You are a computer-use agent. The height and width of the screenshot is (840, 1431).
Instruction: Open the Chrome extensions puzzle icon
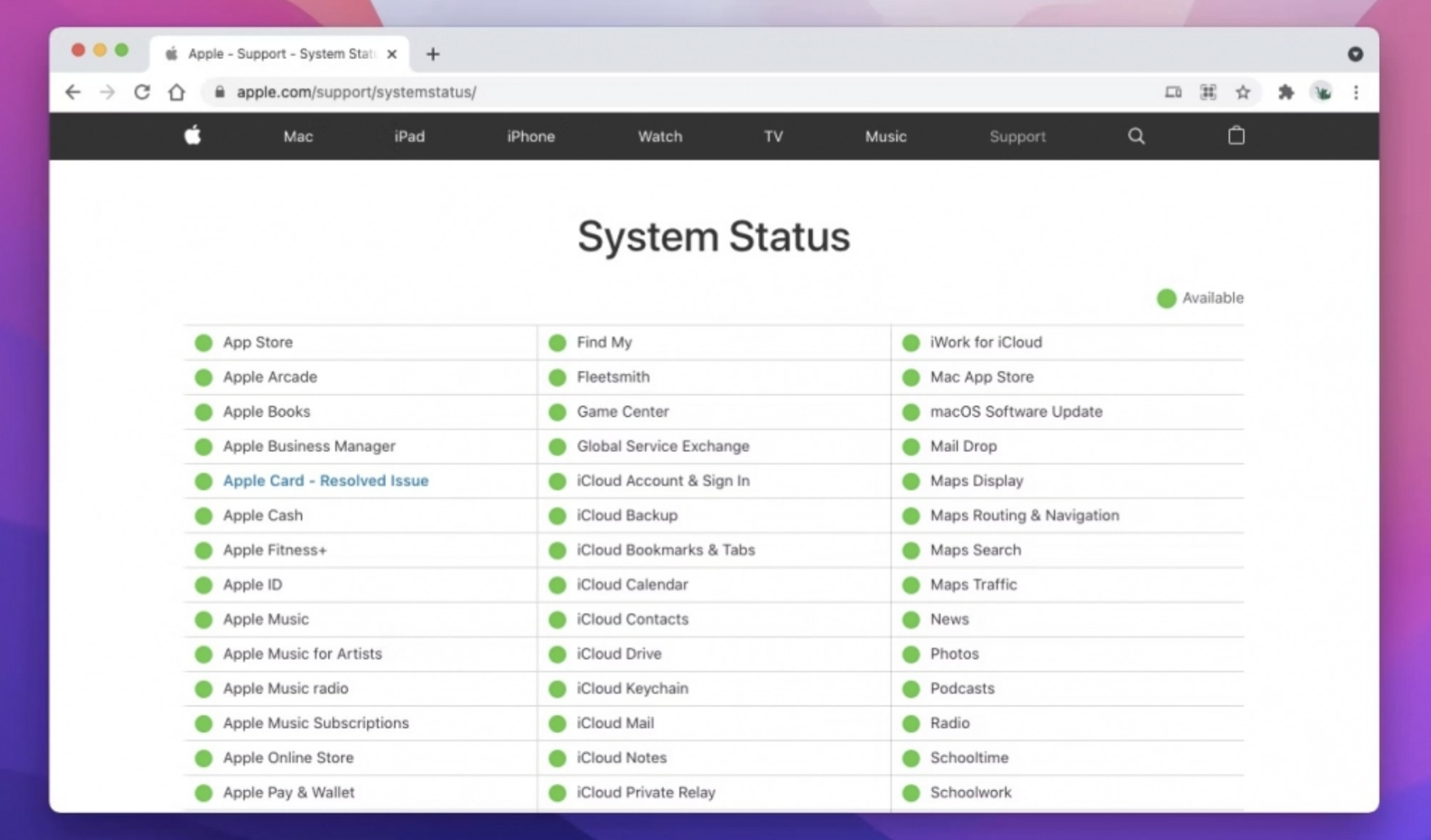1285,92
